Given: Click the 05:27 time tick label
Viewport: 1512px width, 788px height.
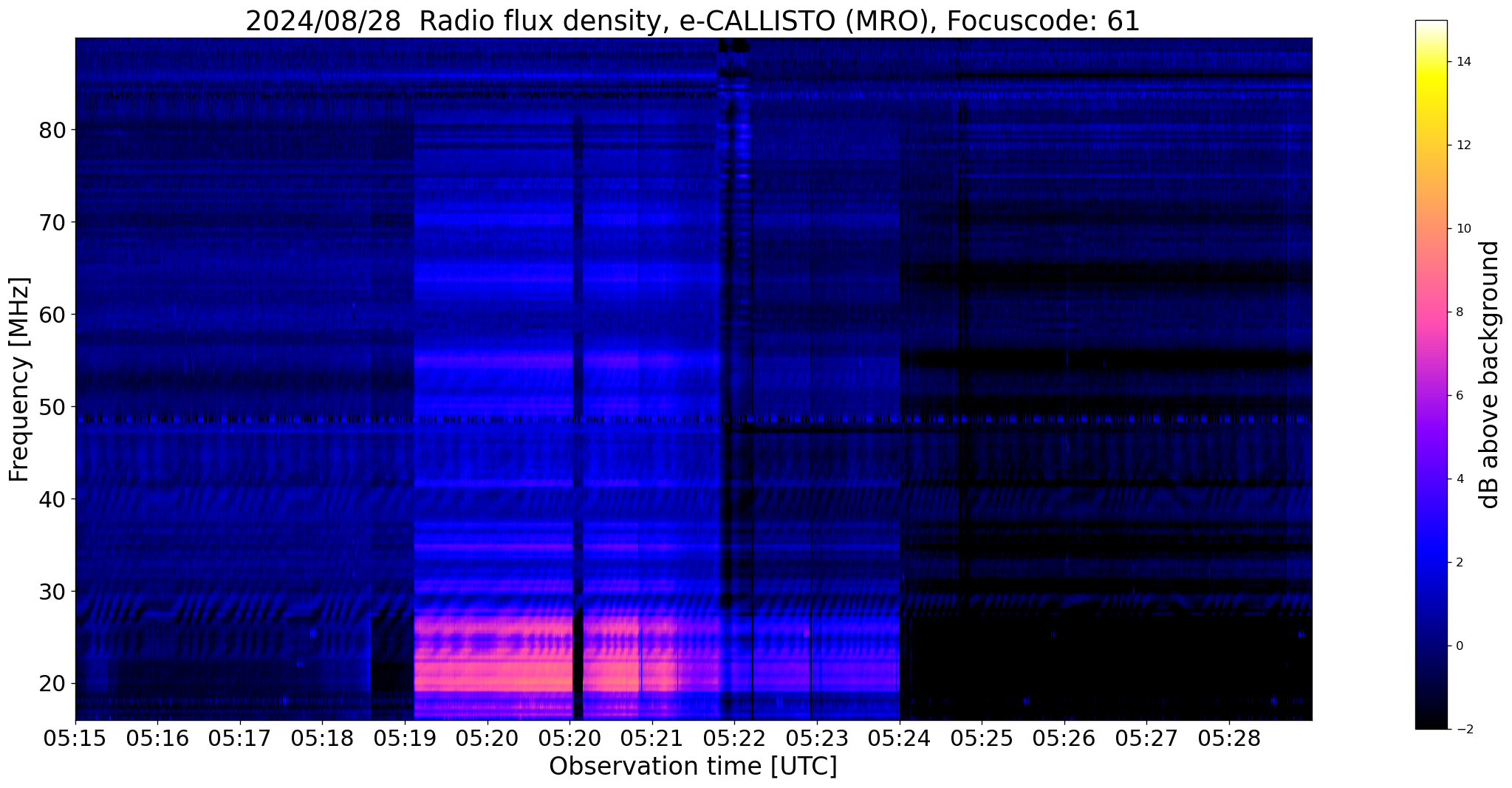Looking at the screenshot, I should coord(1146,738).
